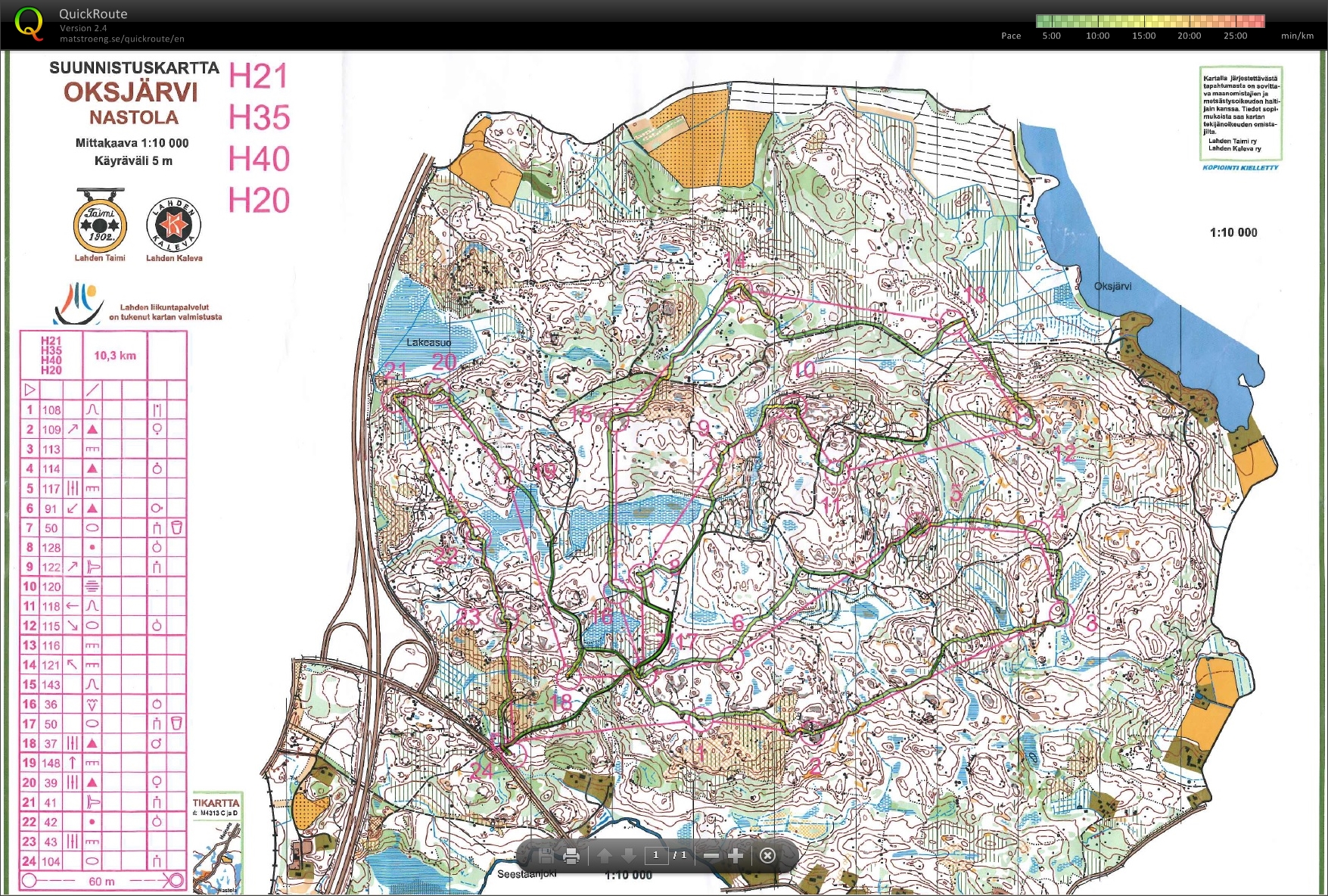The image size is (1328, 896).
Task: Go to previous page with up arrow
Action: (x=604, y=856)
